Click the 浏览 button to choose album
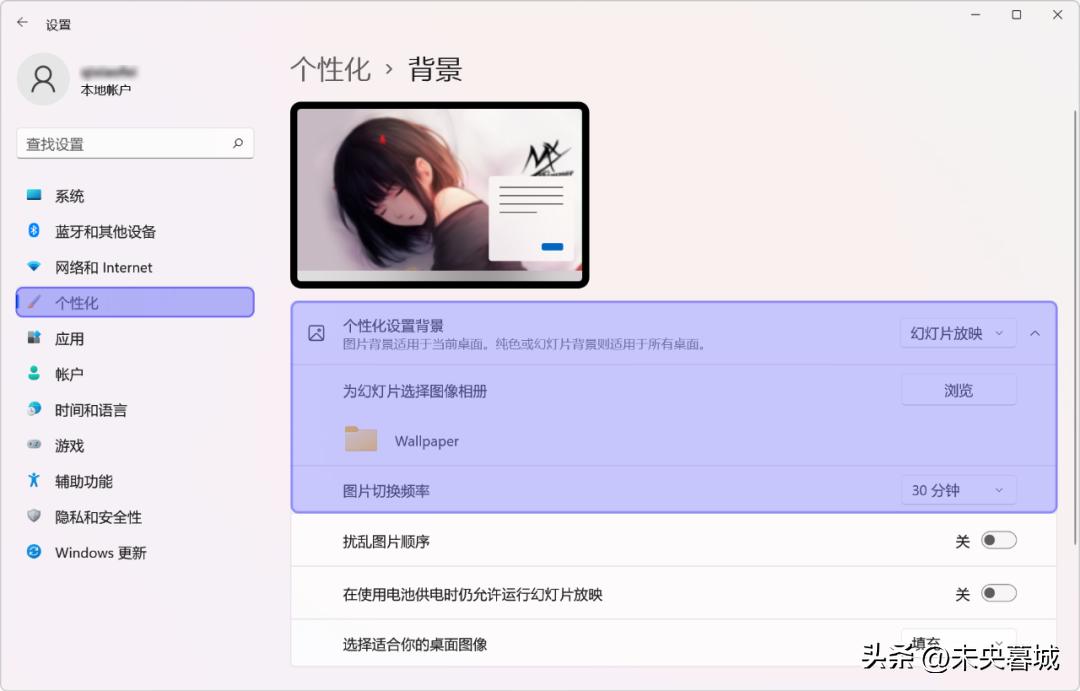Screen dimensions: 1080x691 [957, 390]
